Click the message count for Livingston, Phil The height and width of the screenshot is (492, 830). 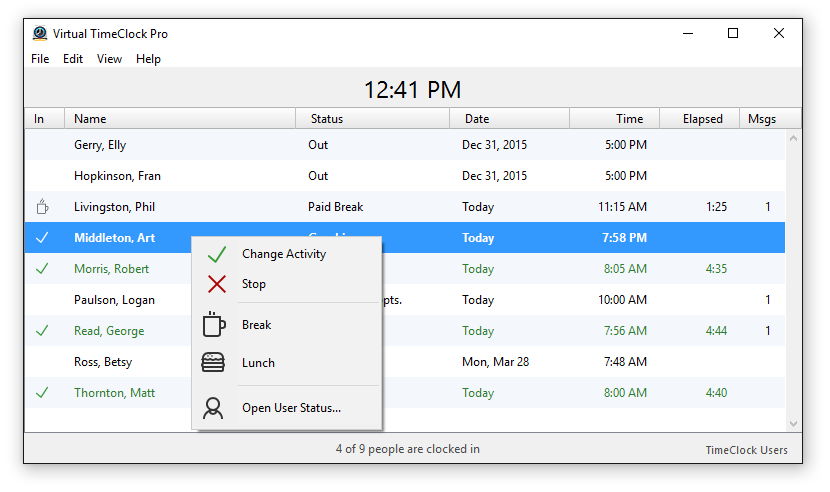click(768, 207)
